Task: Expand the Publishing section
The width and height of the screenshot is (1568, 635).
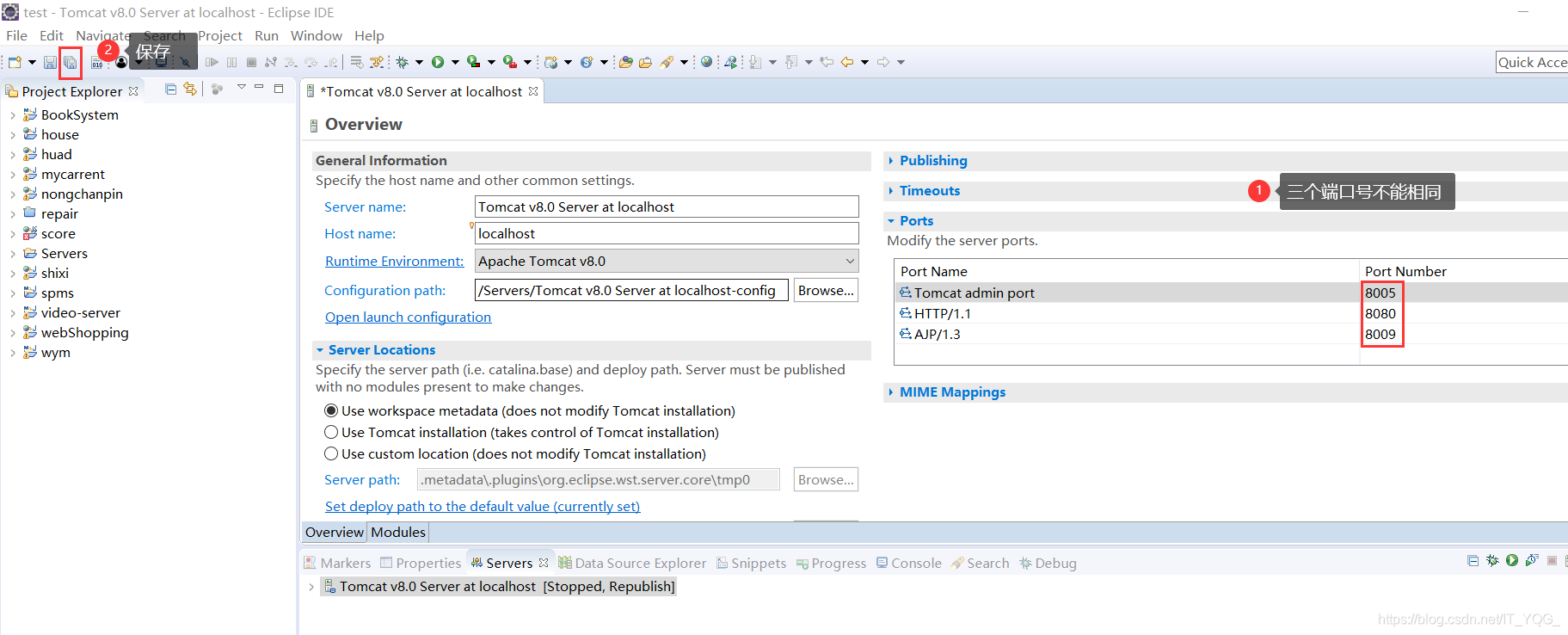Action: (891, 160)
